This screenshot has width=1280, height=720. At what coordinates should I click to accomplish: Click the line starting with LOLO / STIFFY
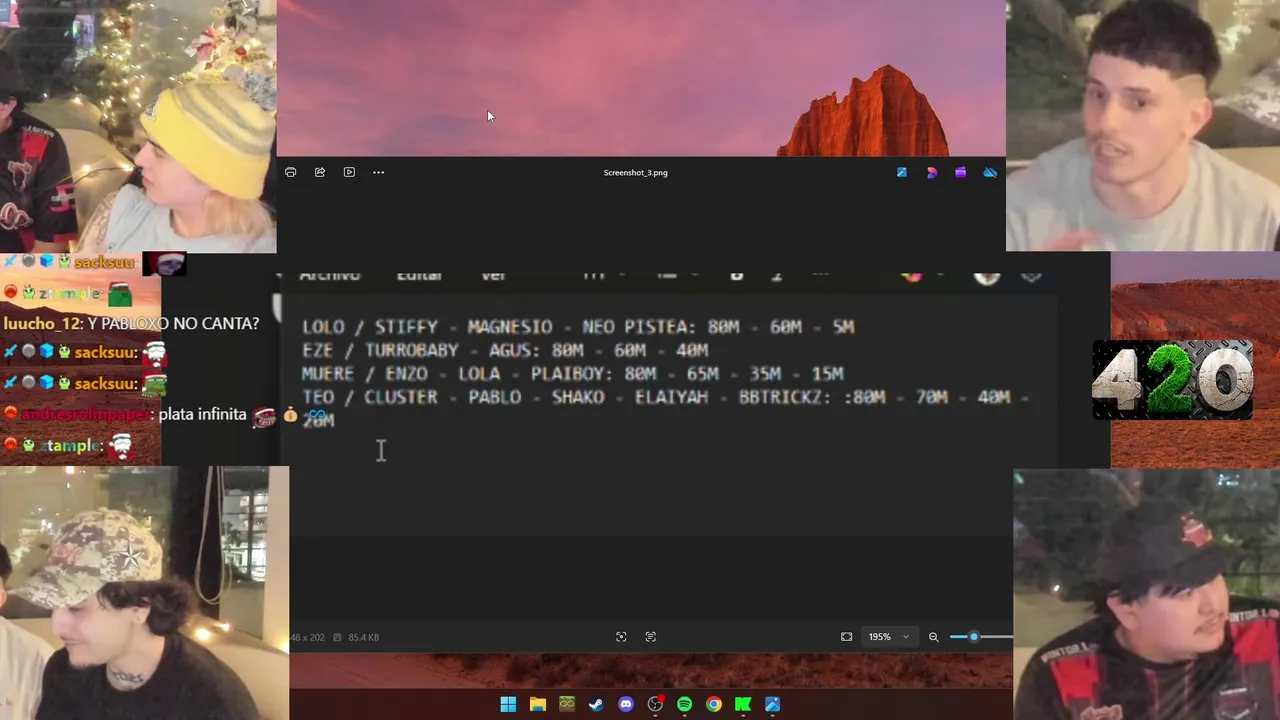[578, 327]
